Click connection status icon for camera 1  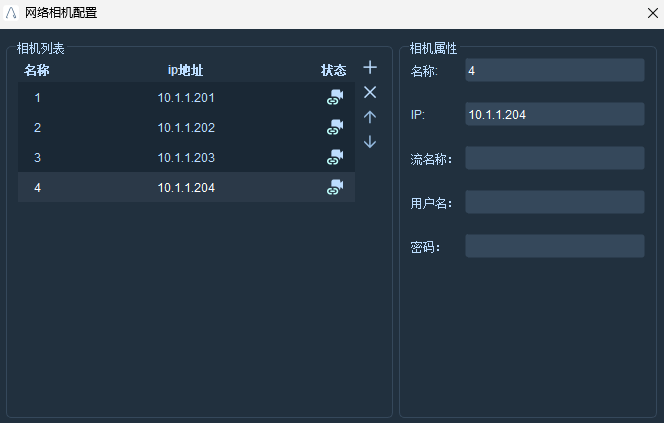click(x=335, y=97)
